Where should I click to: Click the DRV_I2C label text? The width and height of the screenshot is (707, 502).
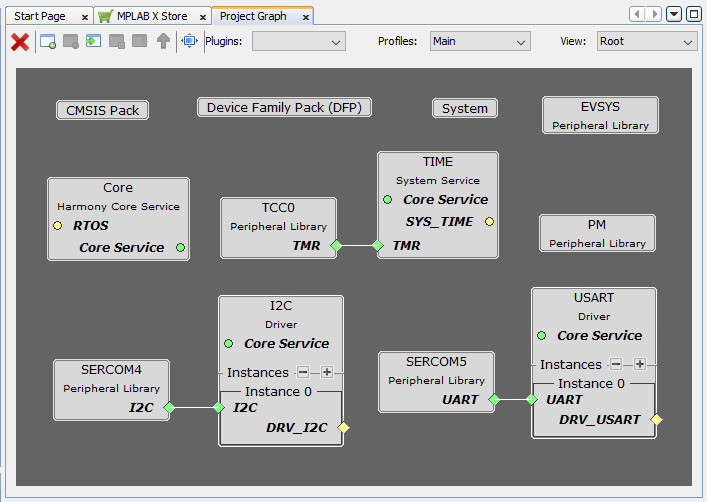(x=296, y=427)
